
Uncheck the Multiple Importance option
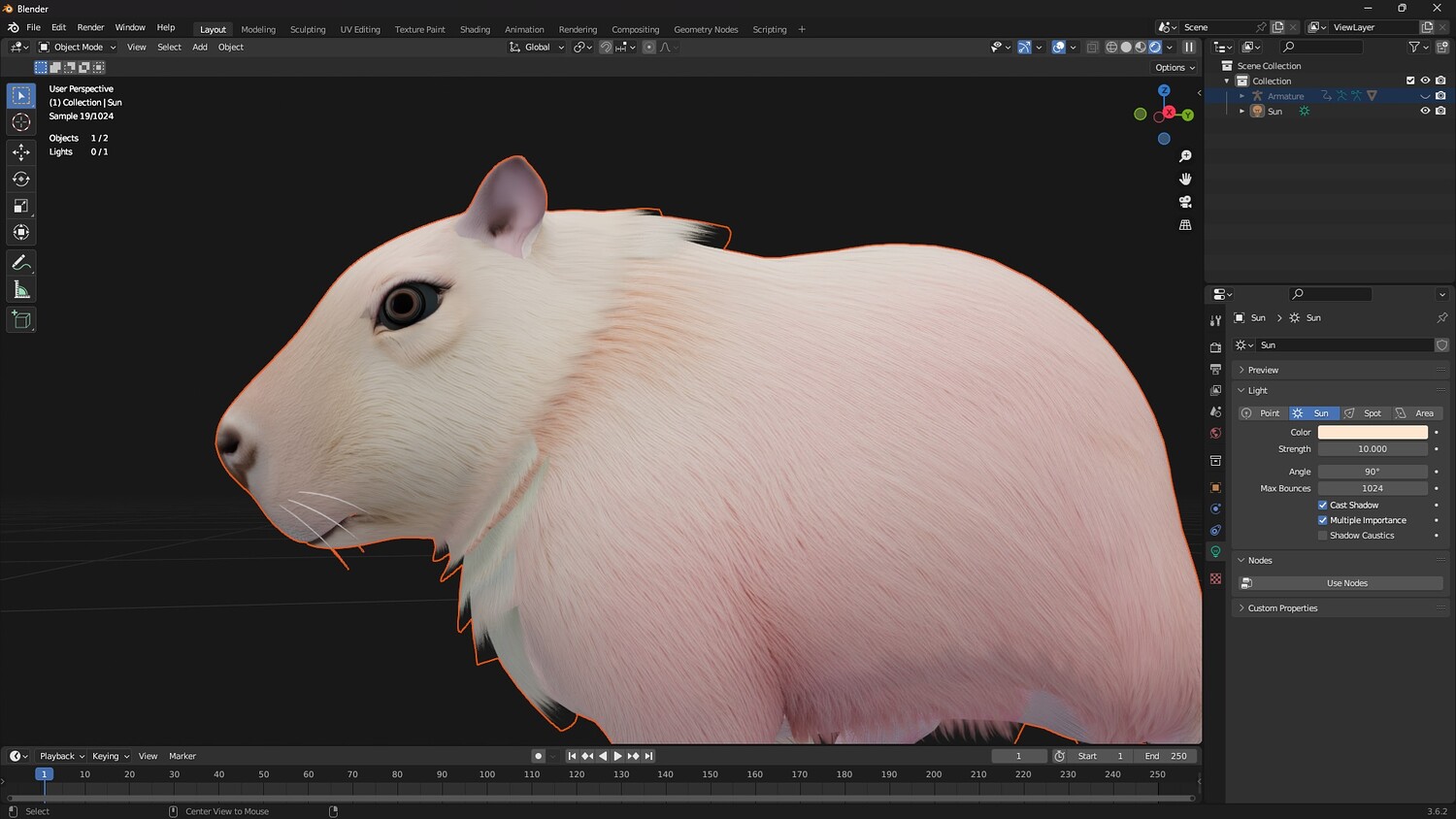[x=1322, y=520]
